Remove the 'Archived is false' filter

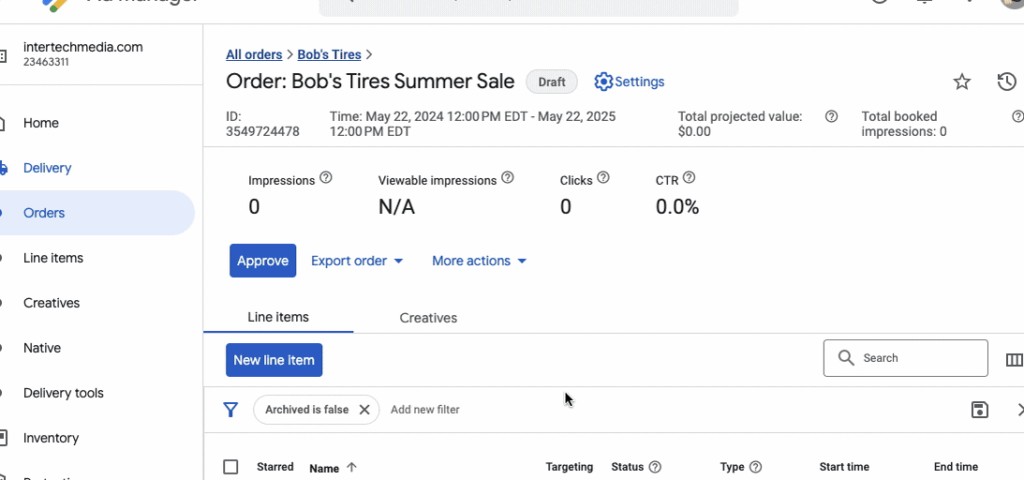coord(364,409)
